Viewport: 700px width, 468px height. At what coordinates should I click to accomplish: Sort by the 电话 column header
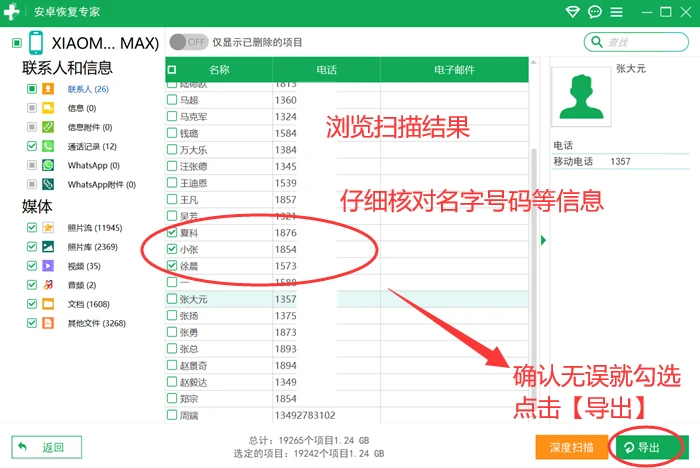pos(326,70)
